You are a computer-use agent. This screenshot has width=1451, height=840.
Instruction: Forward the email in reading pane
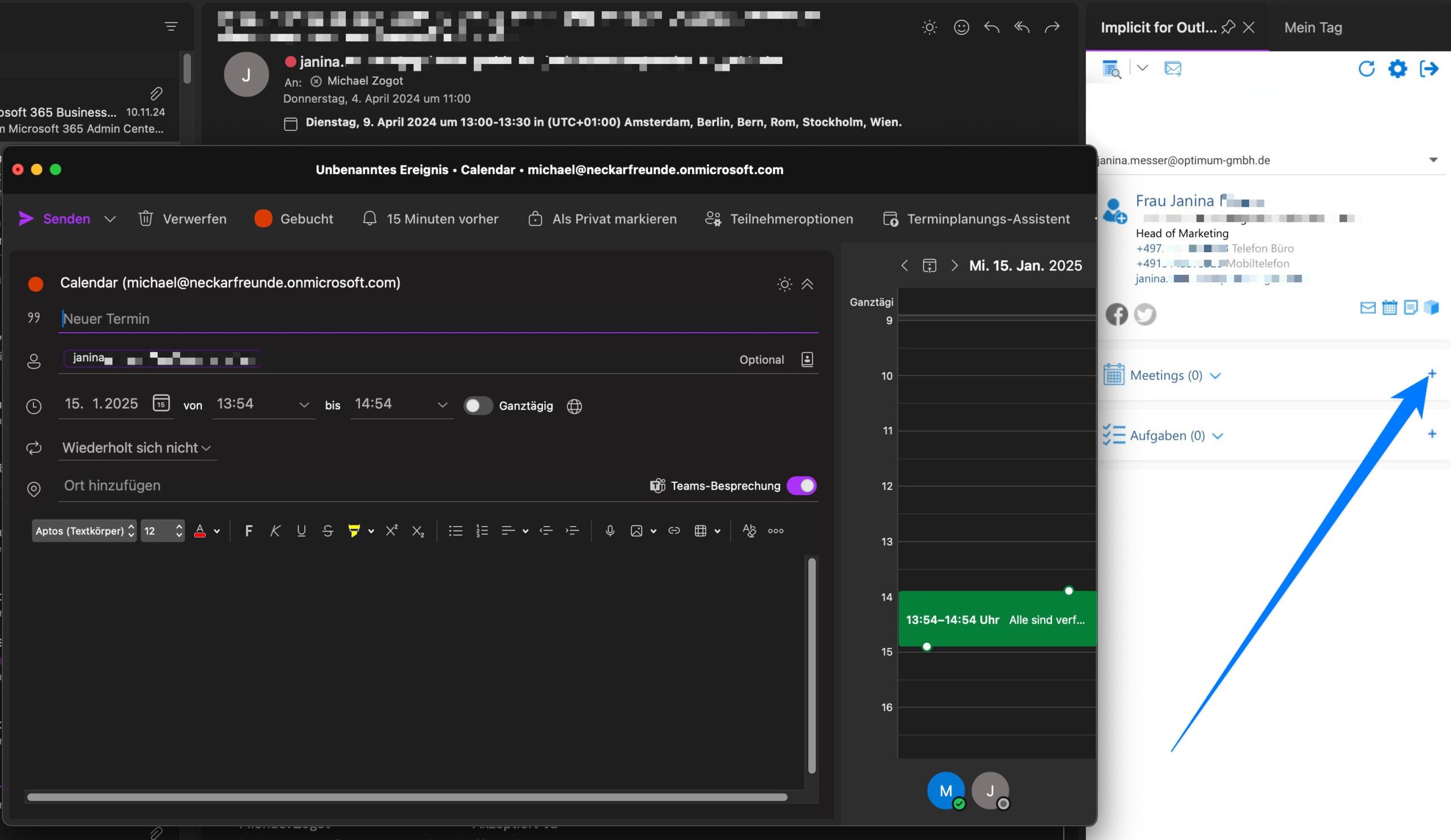pyautogui.click(x=1052, y=27)
